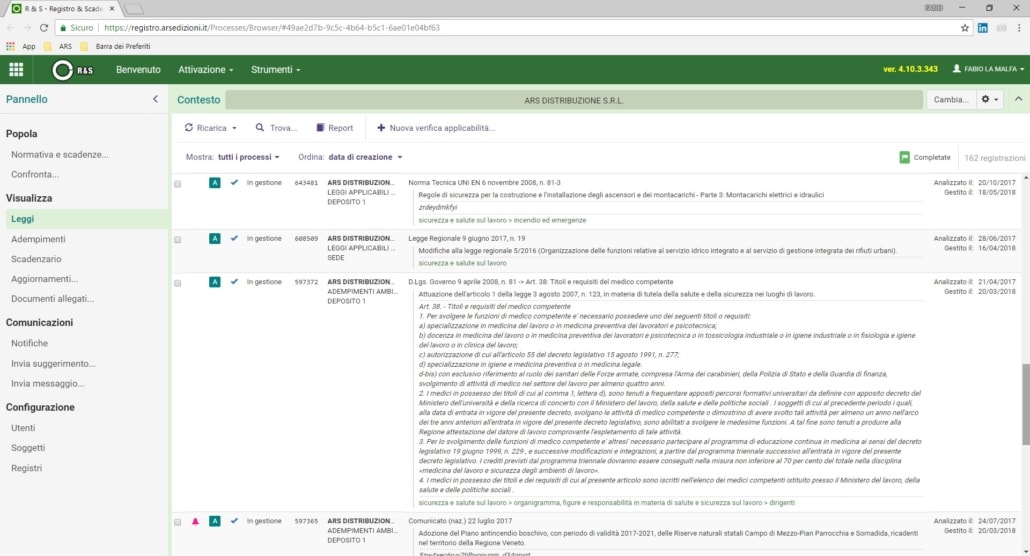Click the R&S logo

(x=73, y=70)
